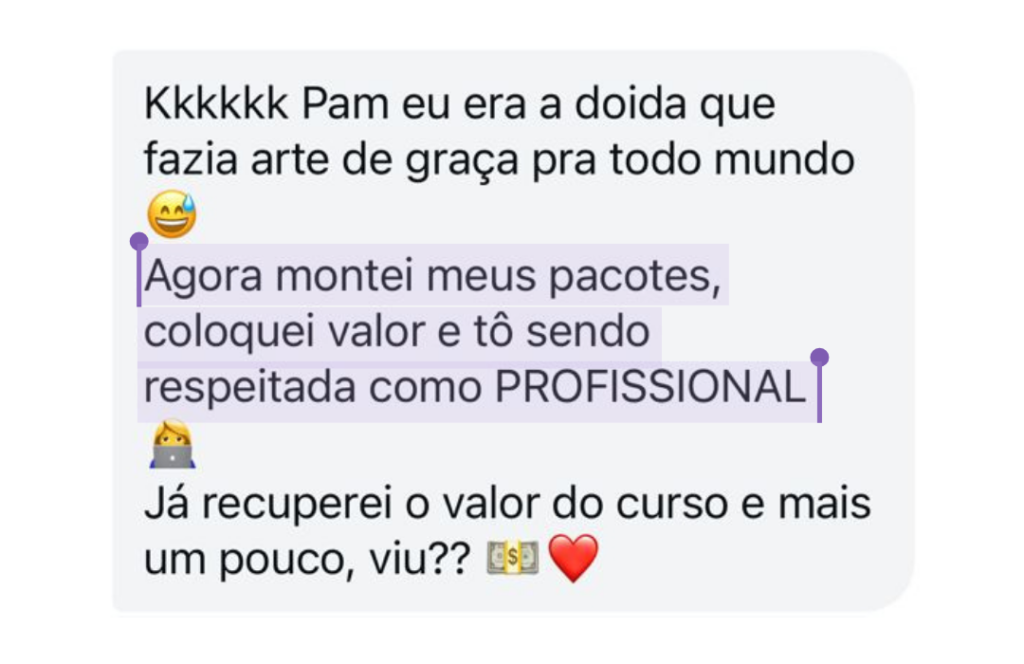Click the word respeitada in highlighted text

coord(249,388)
